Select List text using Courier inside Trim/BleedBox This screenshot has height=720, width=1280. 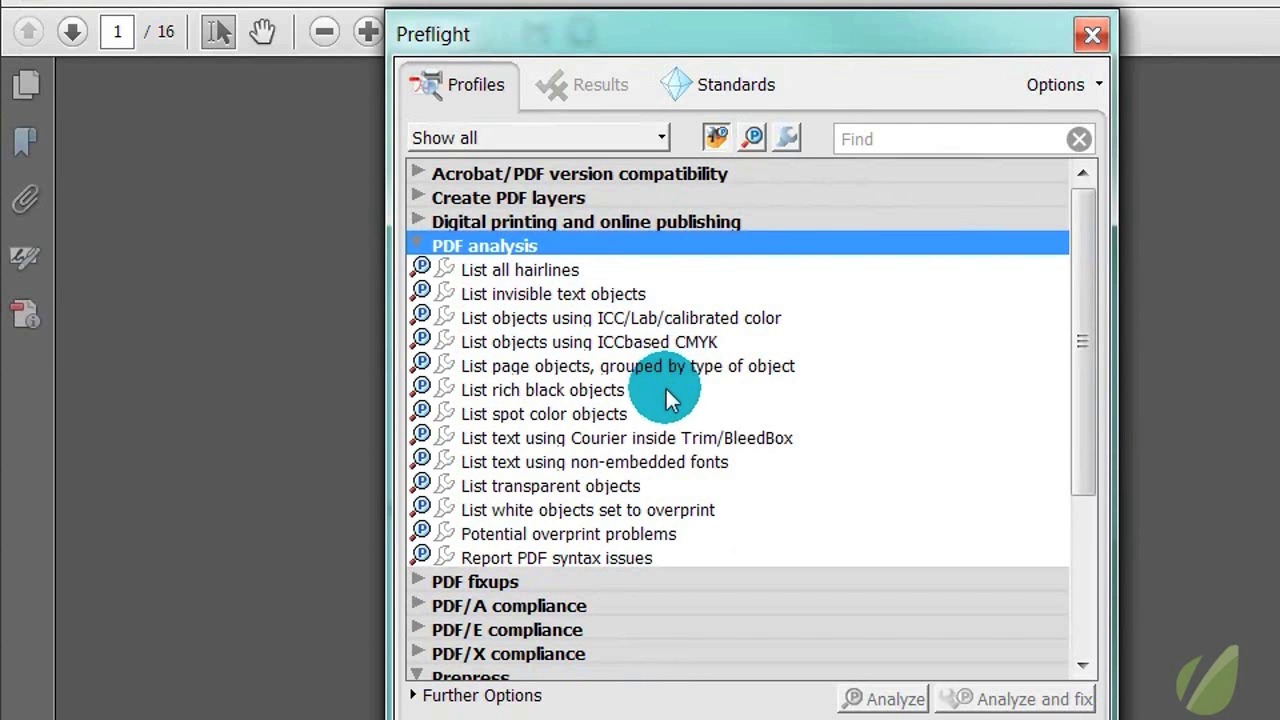pos(626,438)
